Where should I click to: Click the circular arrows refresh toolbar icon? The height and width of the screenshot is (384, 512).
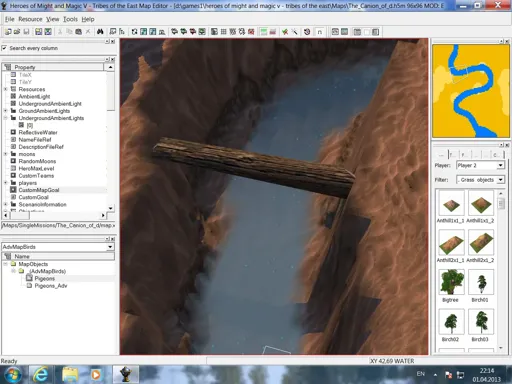click(x=134, y=32)
